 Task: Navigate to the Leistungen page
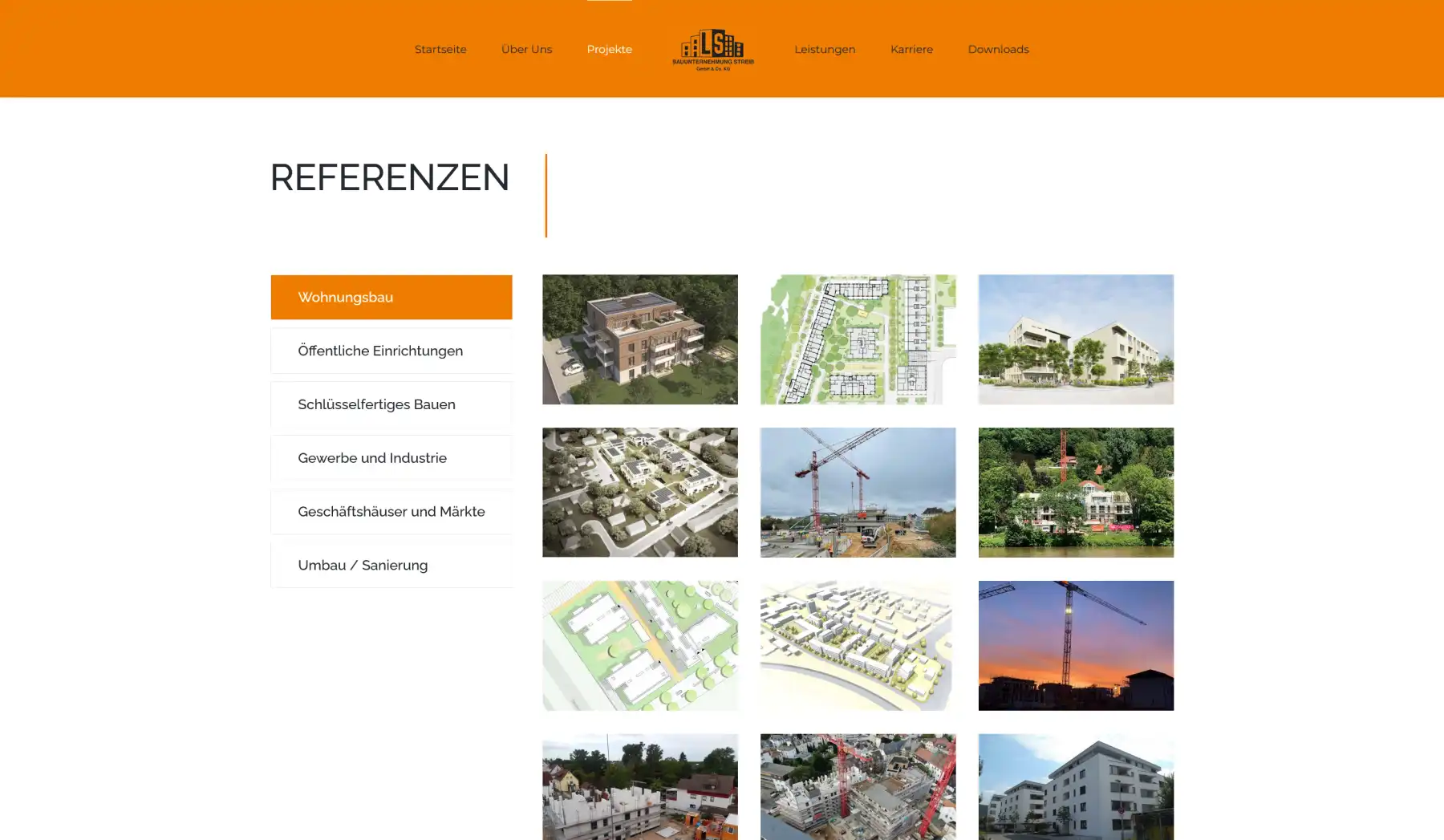pos(824,50)
